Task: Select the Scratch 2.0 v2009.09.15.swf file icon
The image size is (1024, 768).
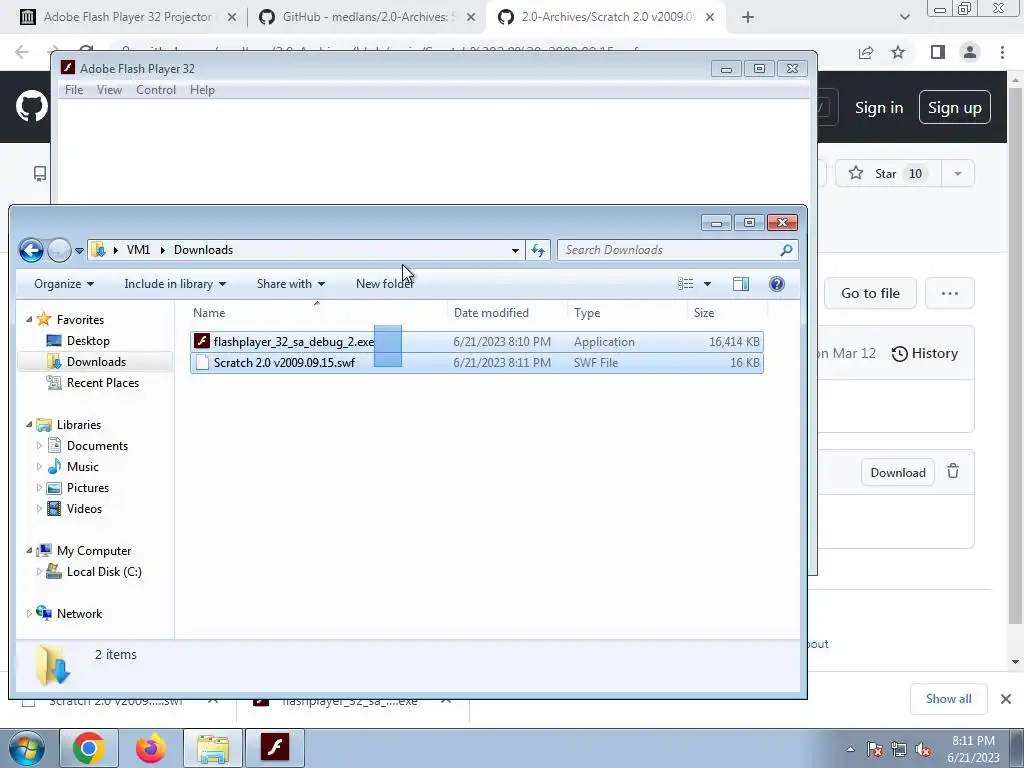Action: [202, 362]
